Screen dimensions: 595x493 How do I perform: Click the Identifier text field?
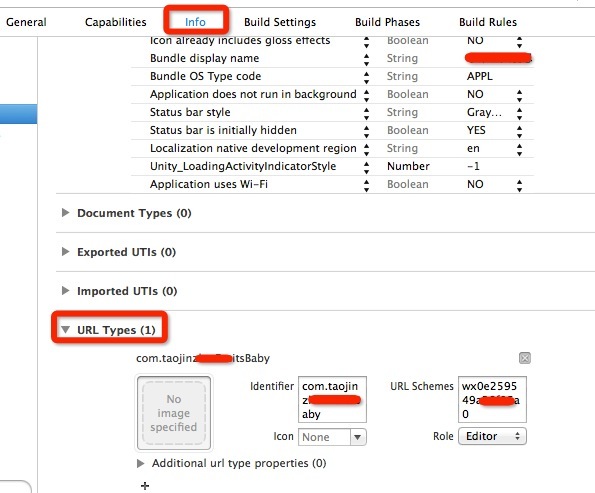(x=332, y=399)
